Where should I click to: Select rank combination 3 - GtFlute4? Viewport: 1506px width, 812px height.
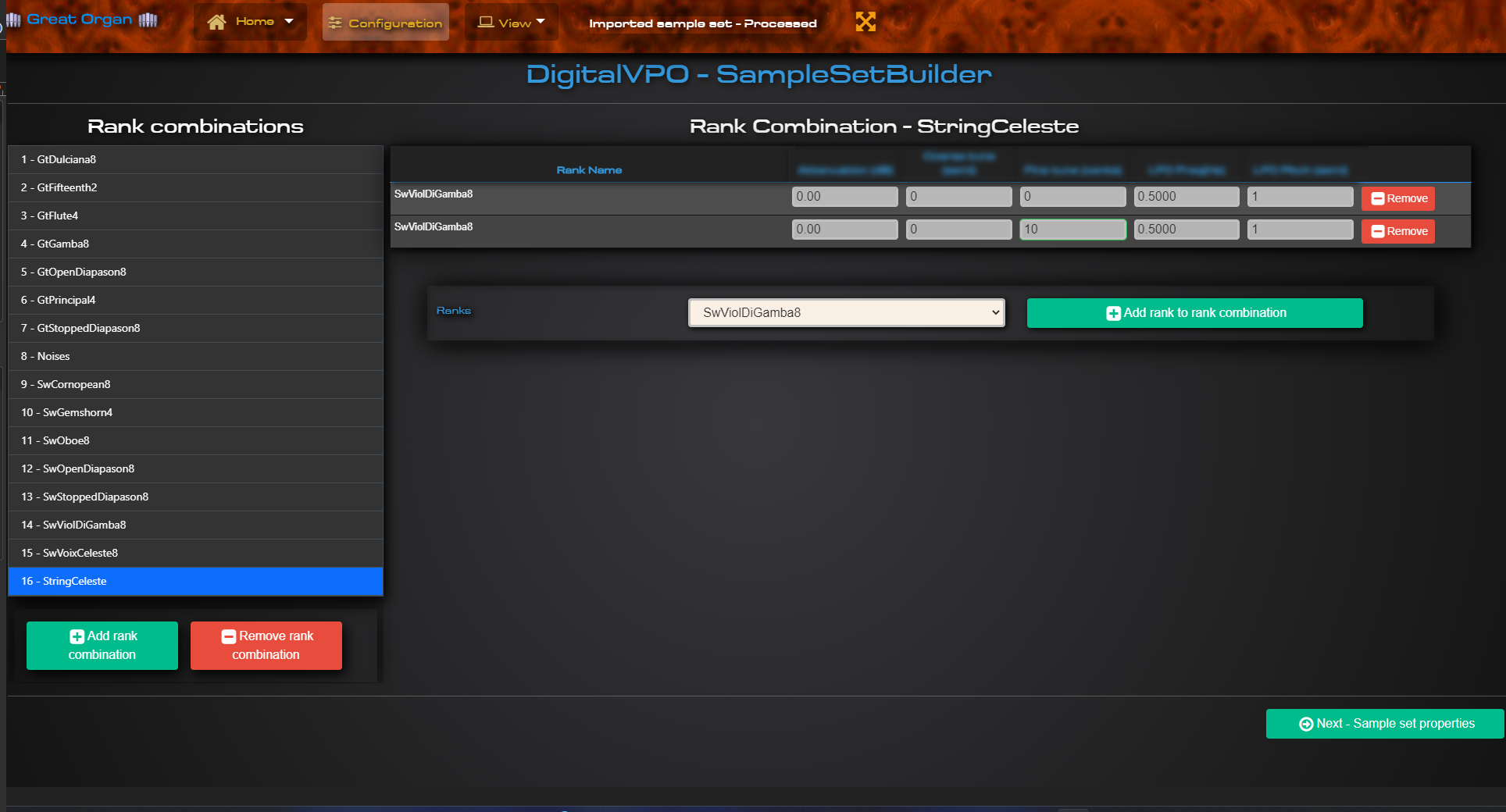pos(195,215)
